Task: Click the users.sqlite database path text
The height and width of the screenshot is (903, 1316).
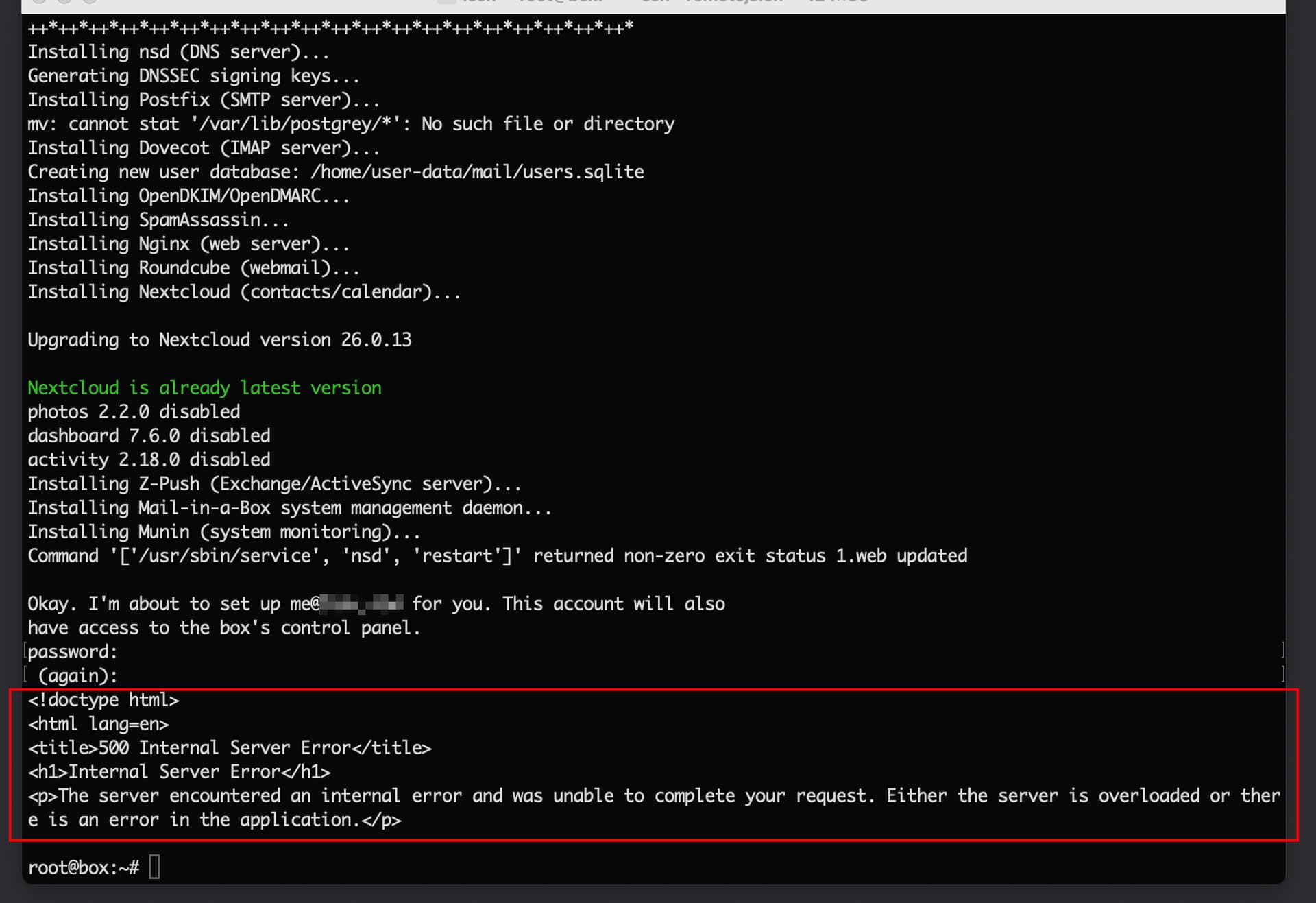Action: [x=477, y=172]
